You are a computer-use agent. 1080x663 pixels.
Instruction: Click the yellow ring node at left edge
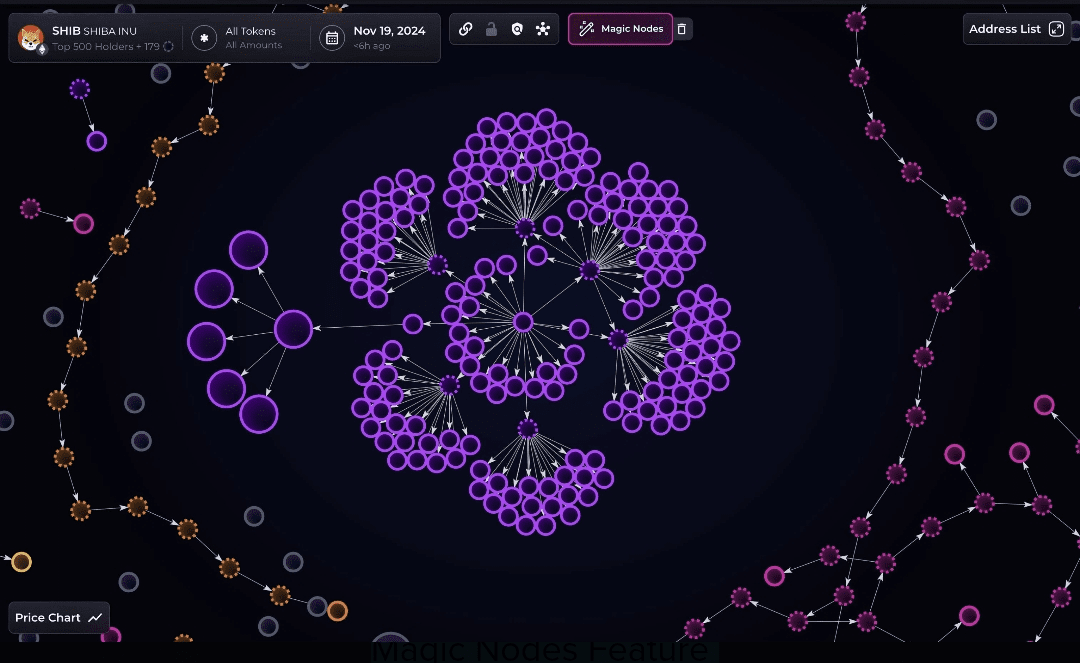coord(21,562)
